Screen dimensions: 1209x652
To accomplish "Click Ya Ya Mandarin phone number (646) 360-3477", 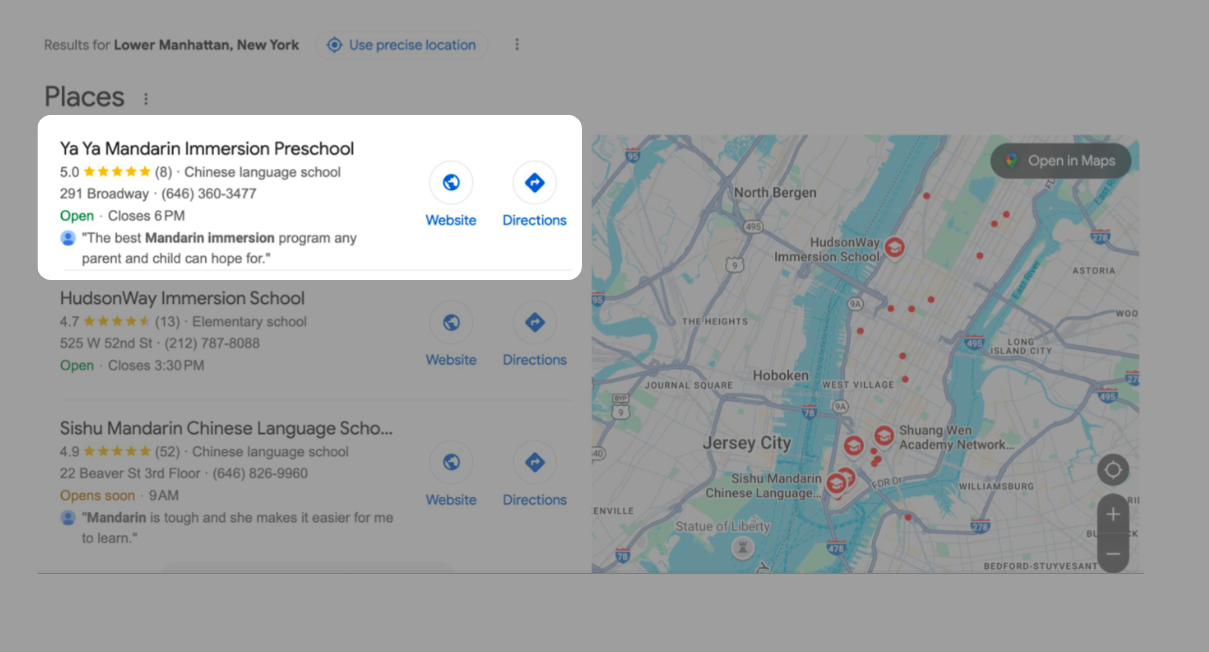I will click(x=209, y=194).
